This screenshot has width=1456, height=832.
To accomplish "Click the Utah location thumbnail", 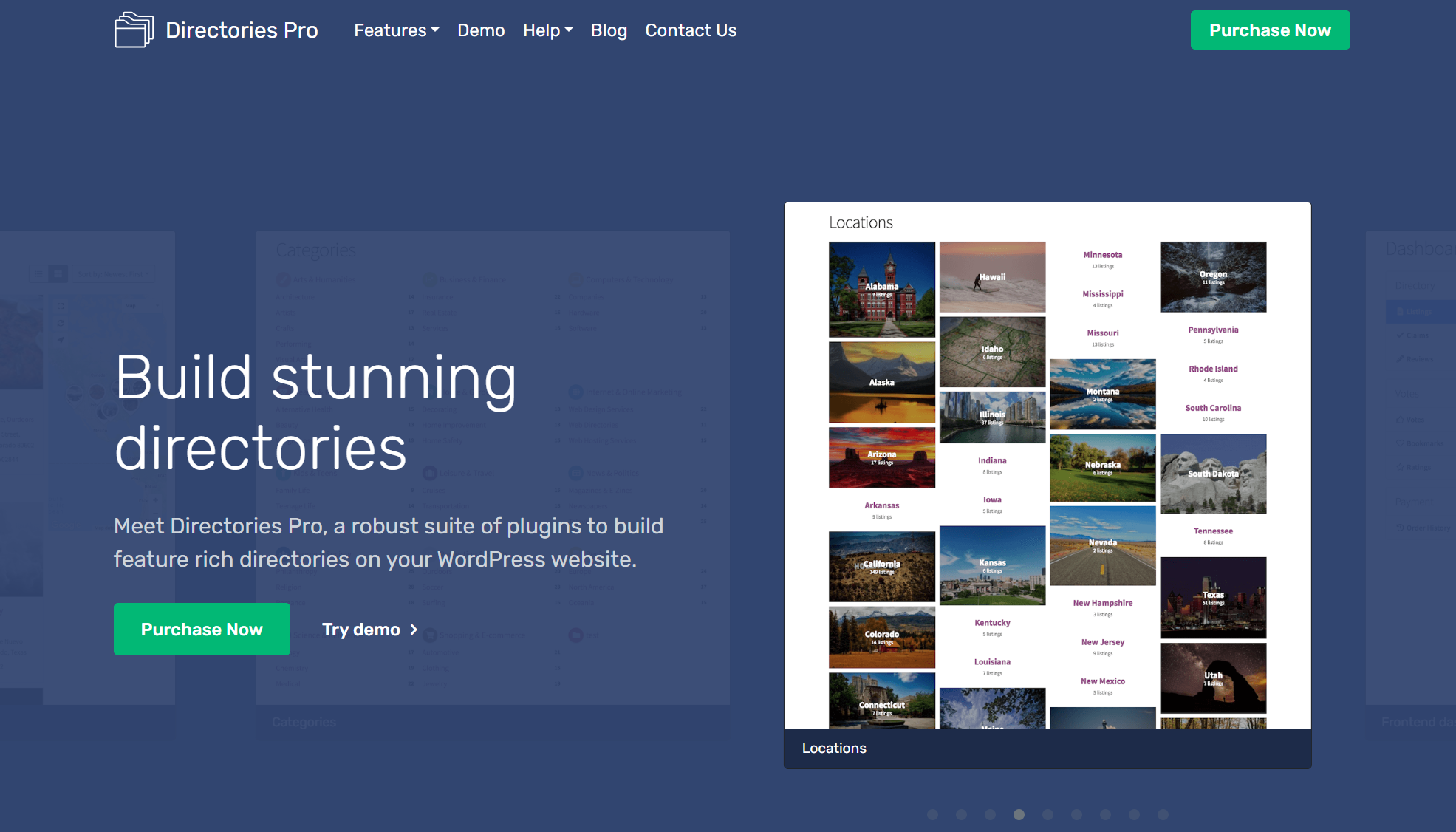I will point(1213,678).
